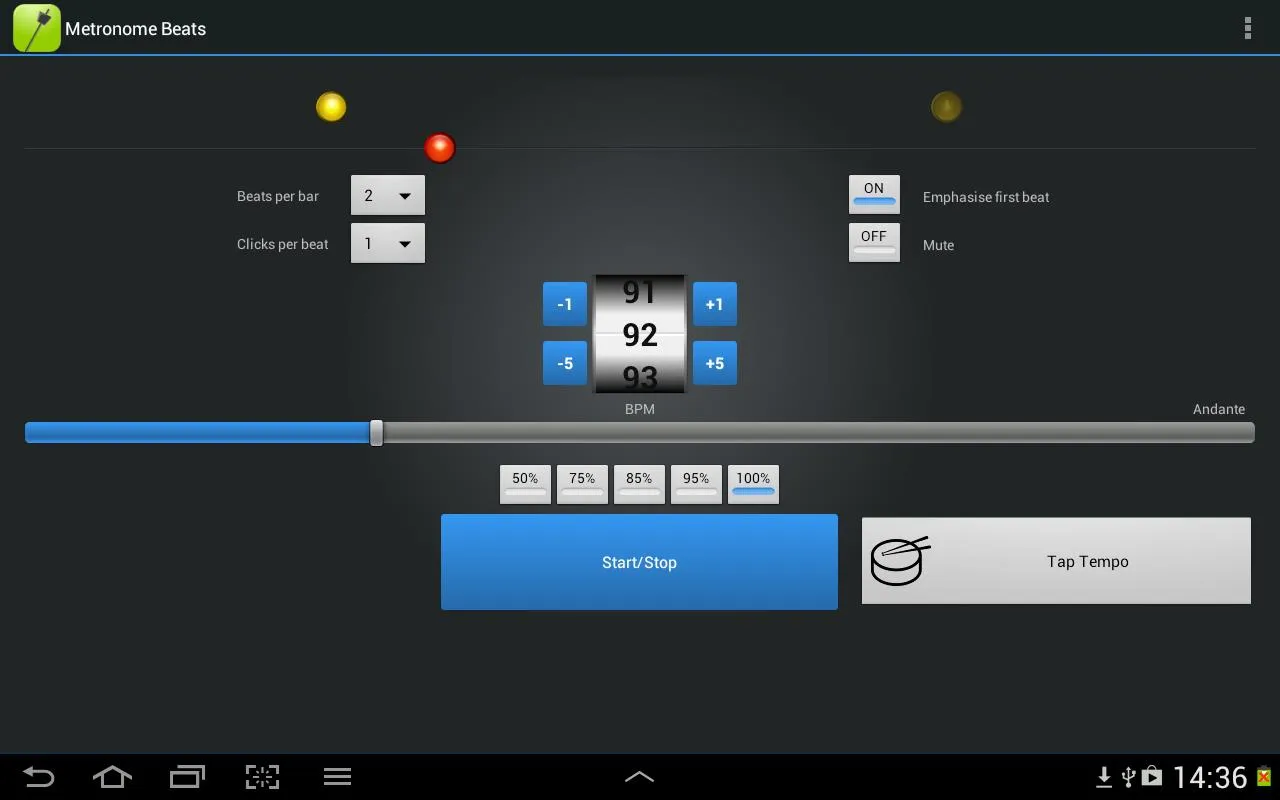Tap the Back navigation icon

point(38,776)
